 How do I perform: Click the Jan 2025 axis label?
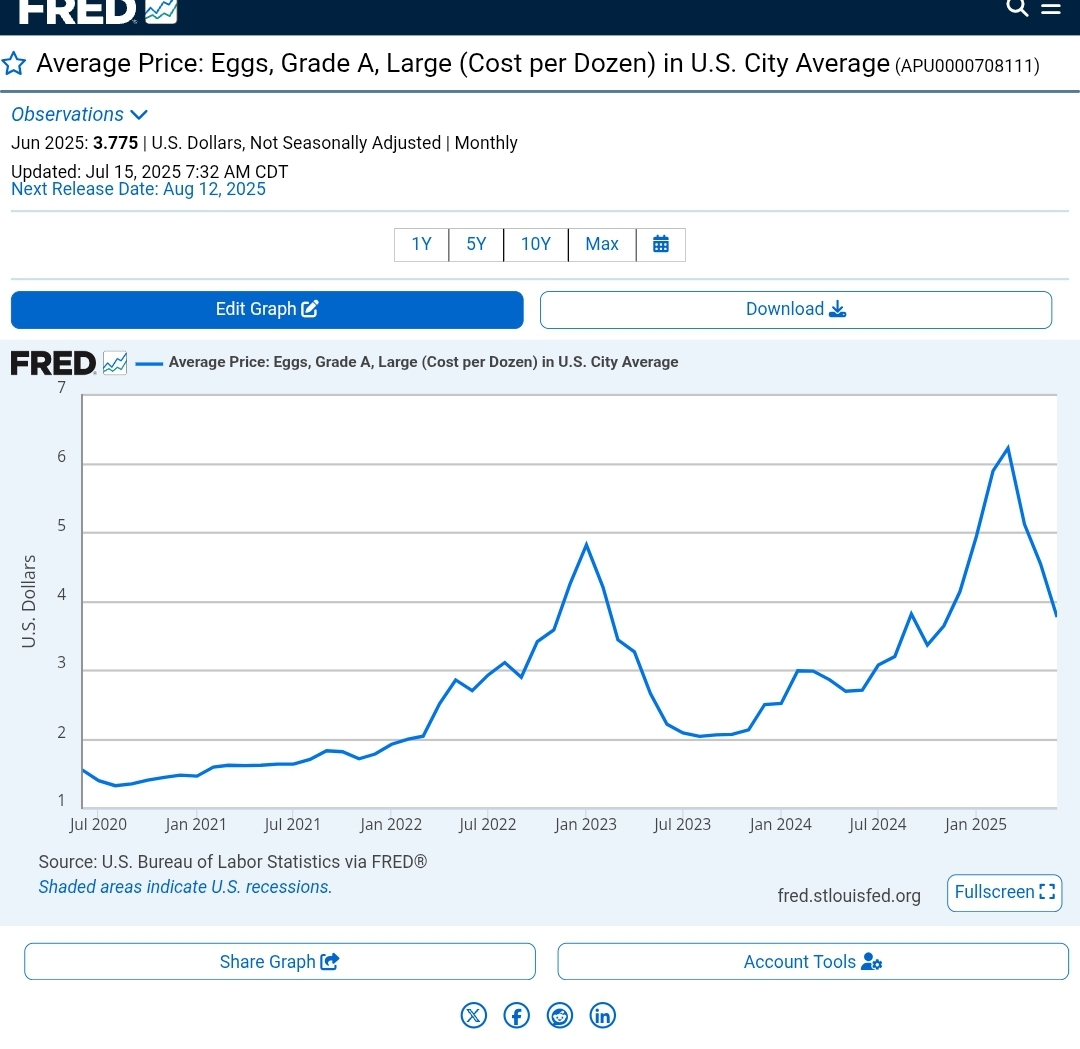coord(975,824)
